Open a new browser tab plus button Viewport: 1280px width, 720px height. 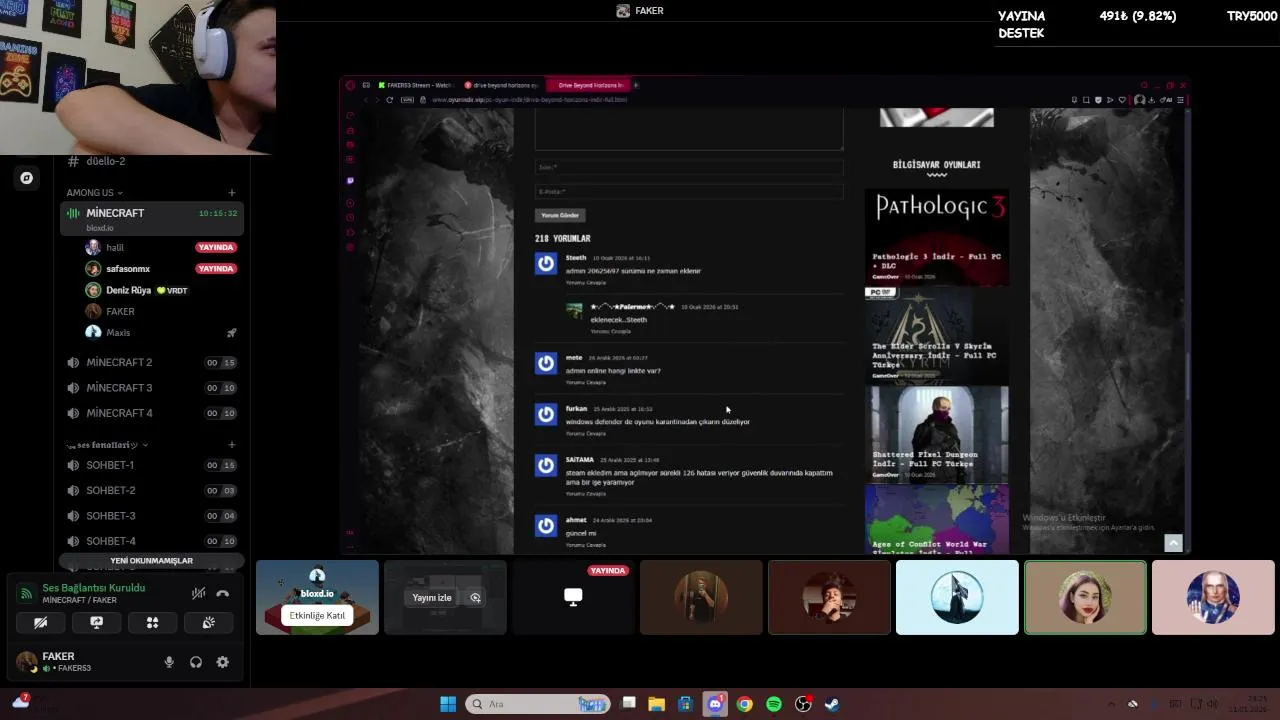coord(636,85)
